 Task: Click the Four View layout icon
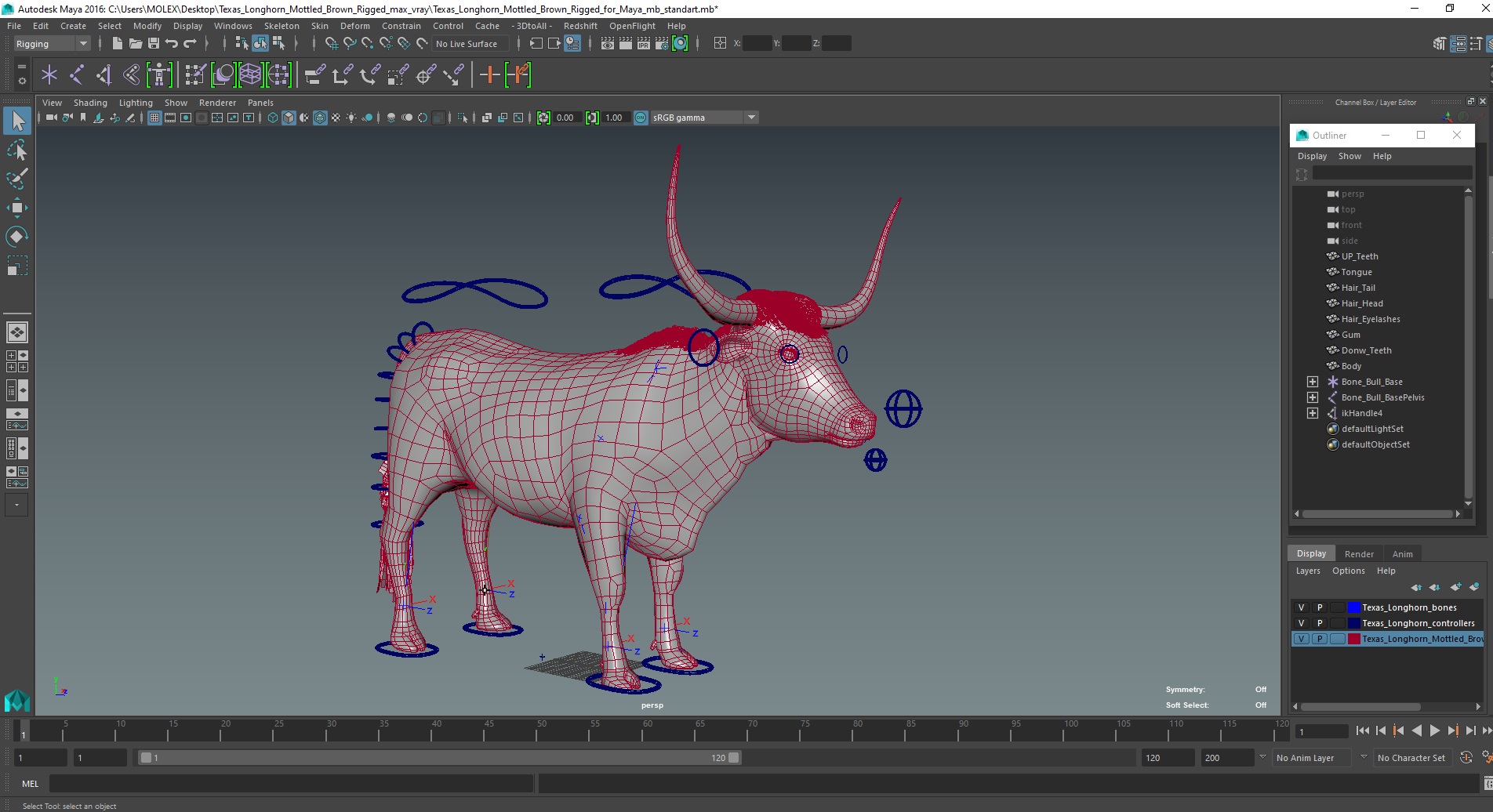[17, 361]
